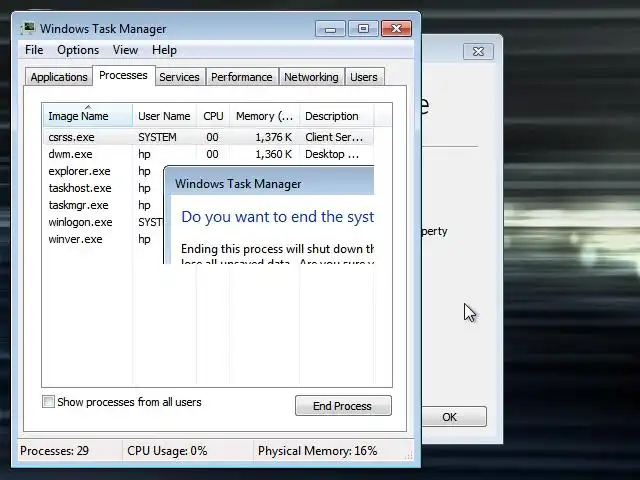
Task: Enable Show processes from all users
Action: pyautogui.click(x=48, y=402)
